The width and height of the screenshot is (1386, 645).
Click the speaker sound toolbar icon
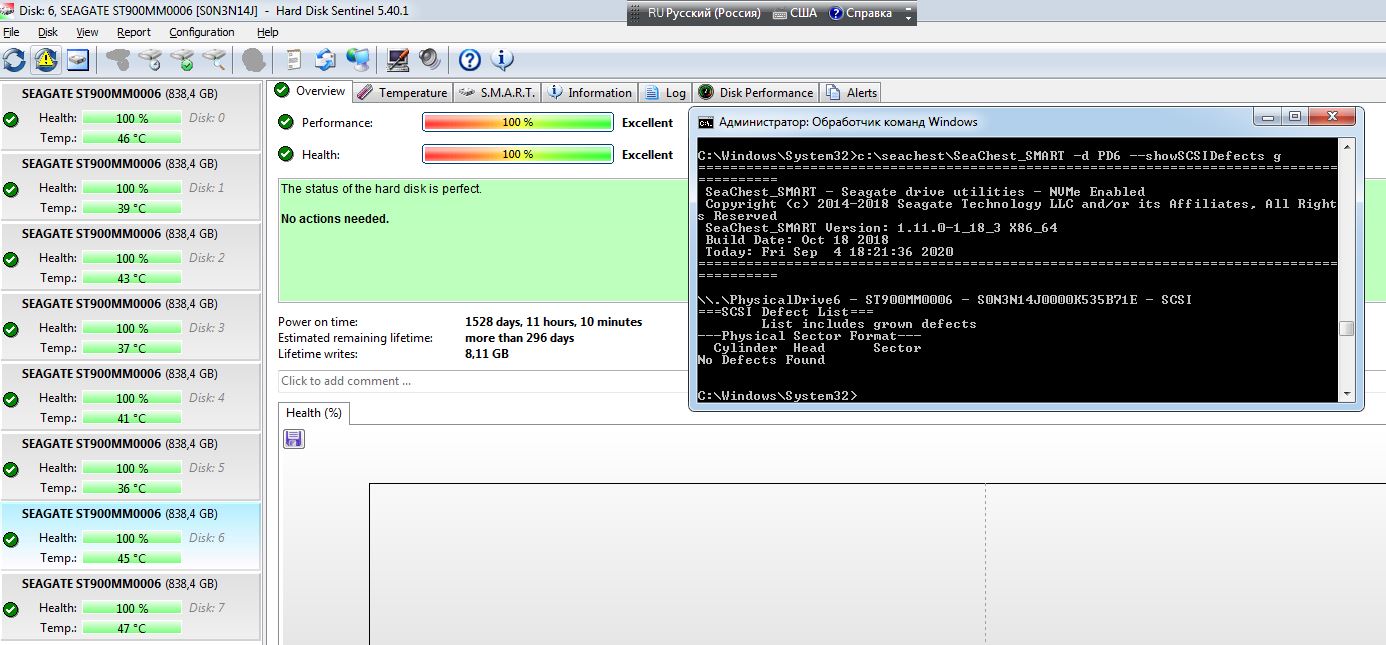pyautogui.click(x=430, y=60)
